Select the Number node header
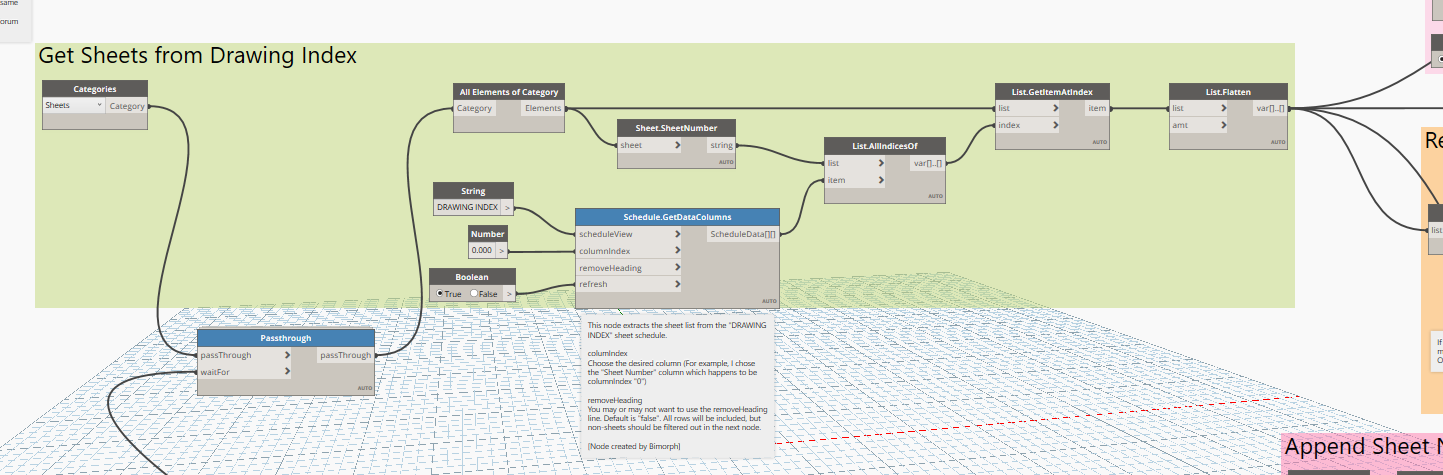 (488, 234)
